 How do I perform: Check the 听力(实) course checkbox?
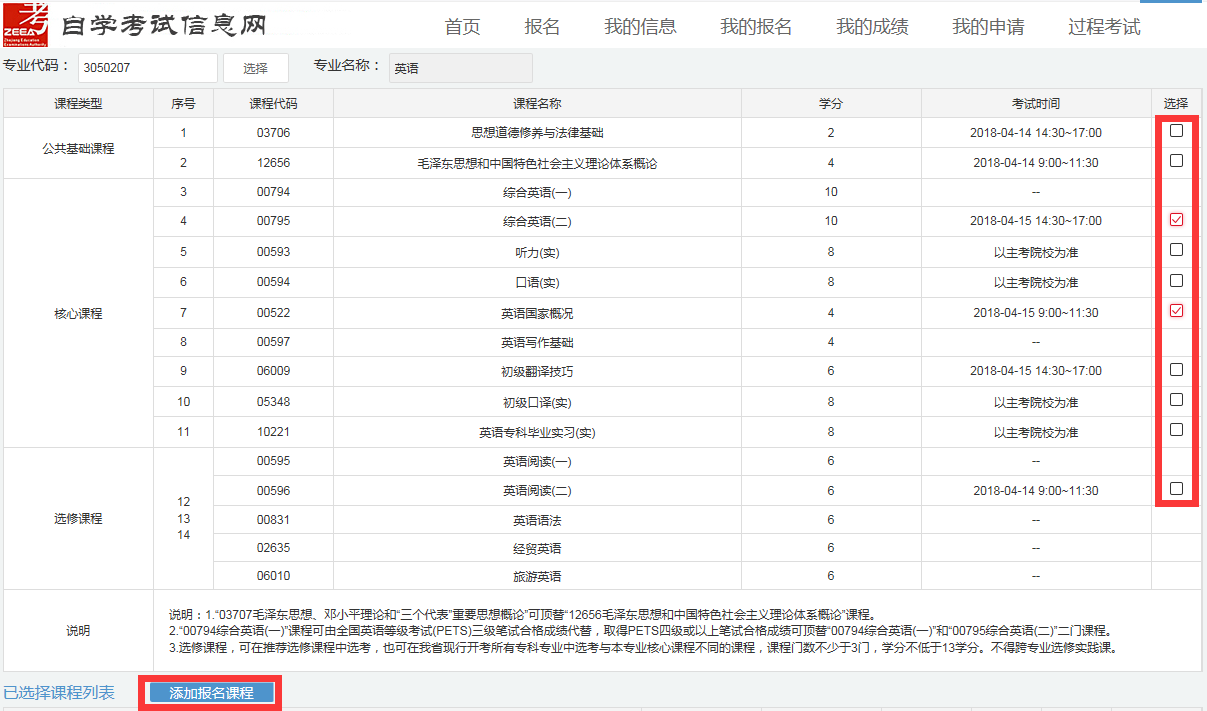1177,251
